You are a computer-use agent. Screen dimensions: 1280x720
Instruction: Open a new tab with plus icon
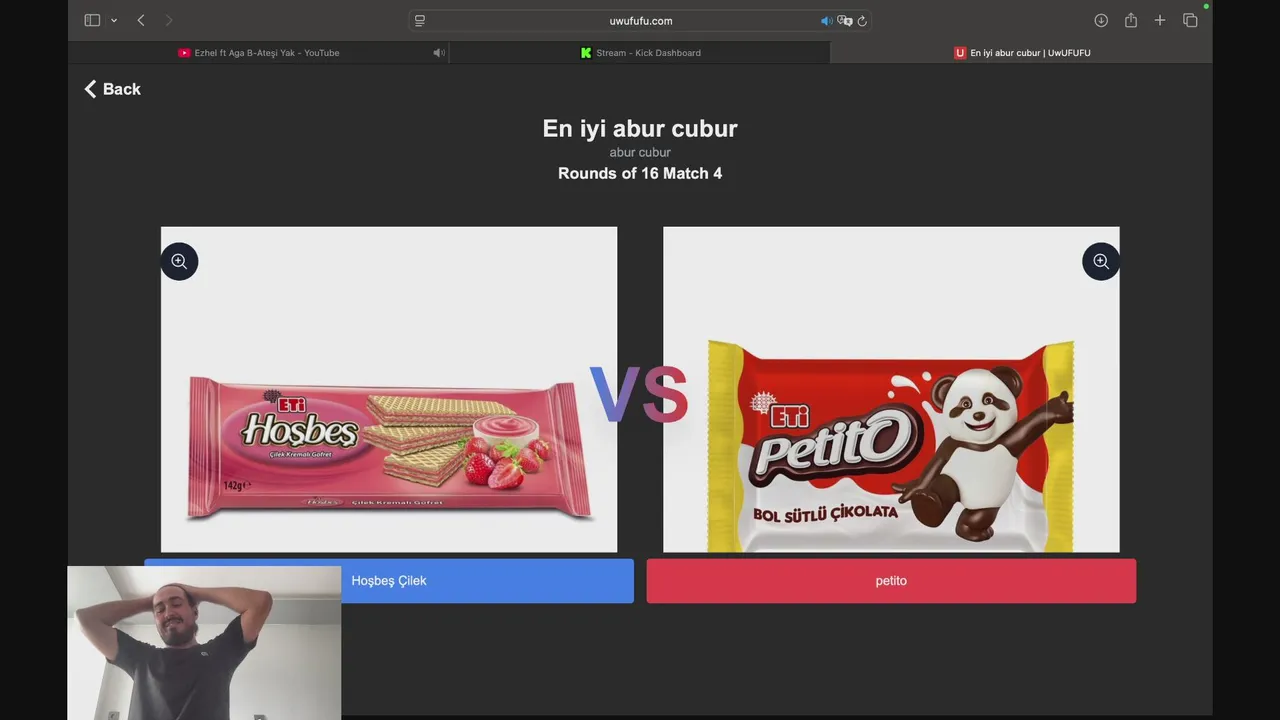(1160, 20)
